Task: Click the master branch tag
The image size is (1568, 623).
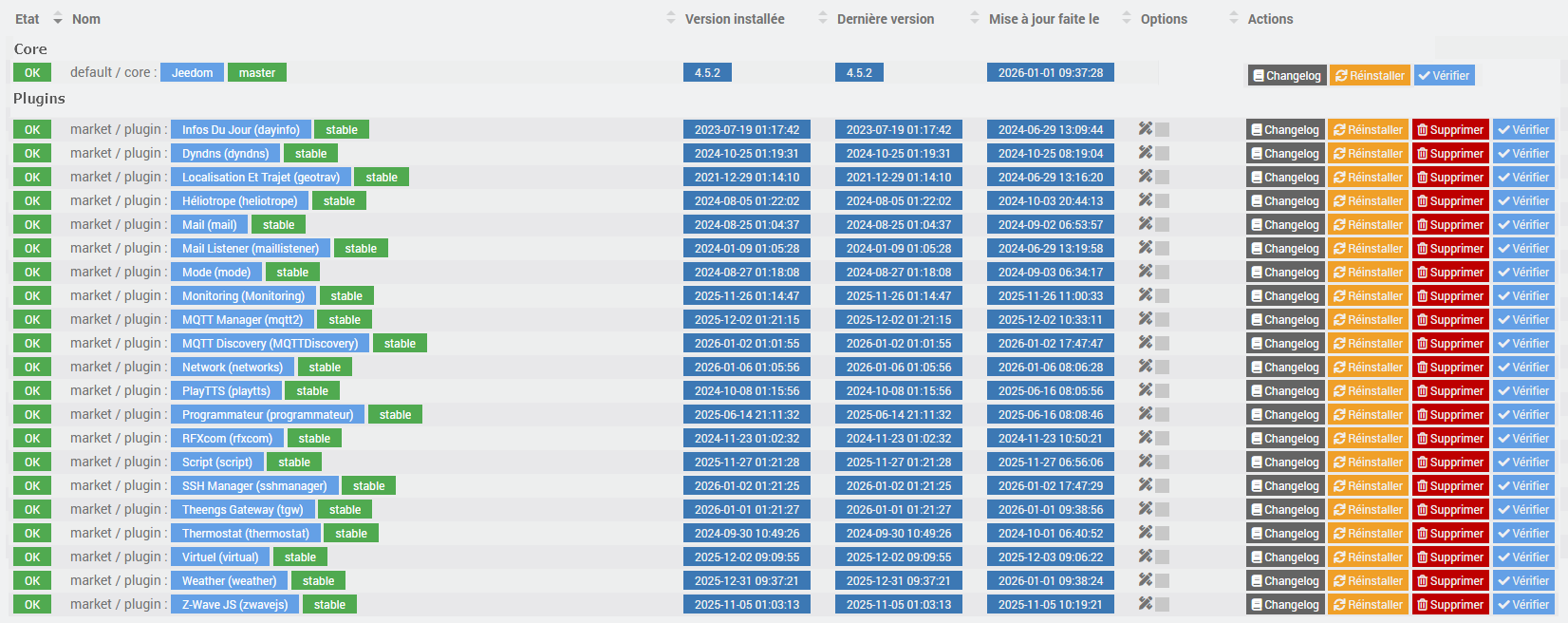Action: pos(257,72)
